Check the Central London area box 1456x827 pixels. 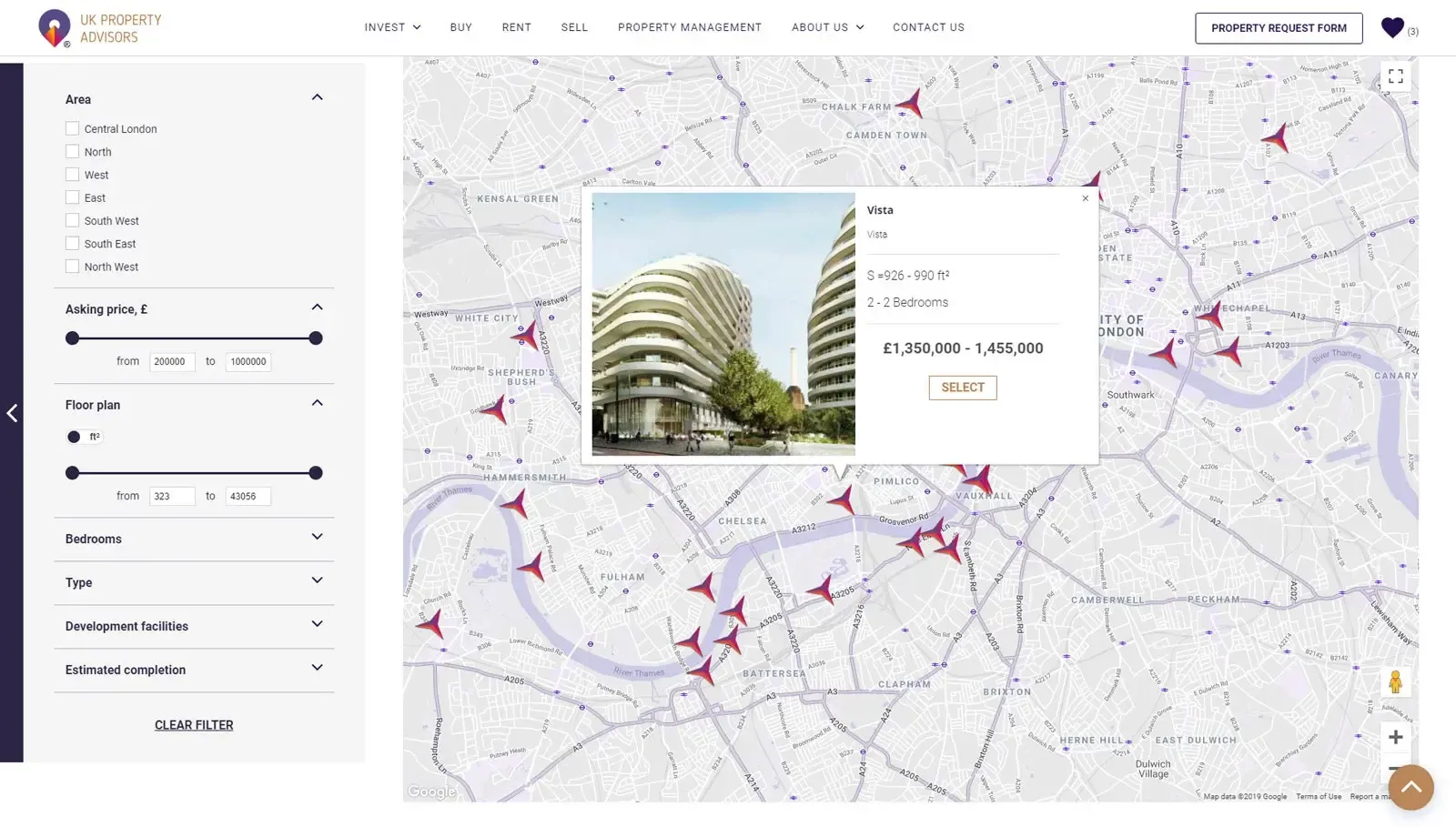pyautogui.click(x=72, y=128)
